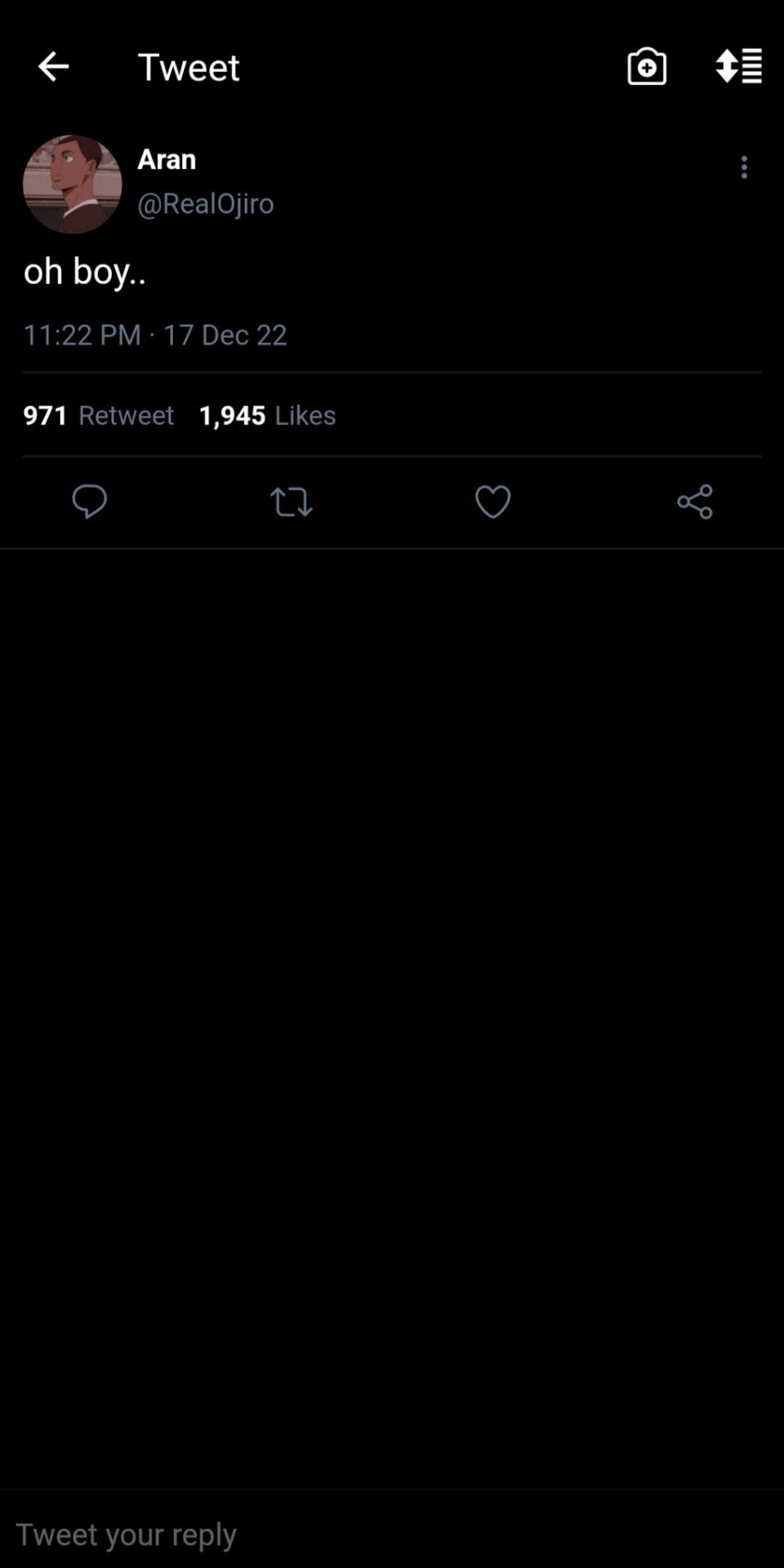Click the Tweet header title

click(x=189, y=67)
